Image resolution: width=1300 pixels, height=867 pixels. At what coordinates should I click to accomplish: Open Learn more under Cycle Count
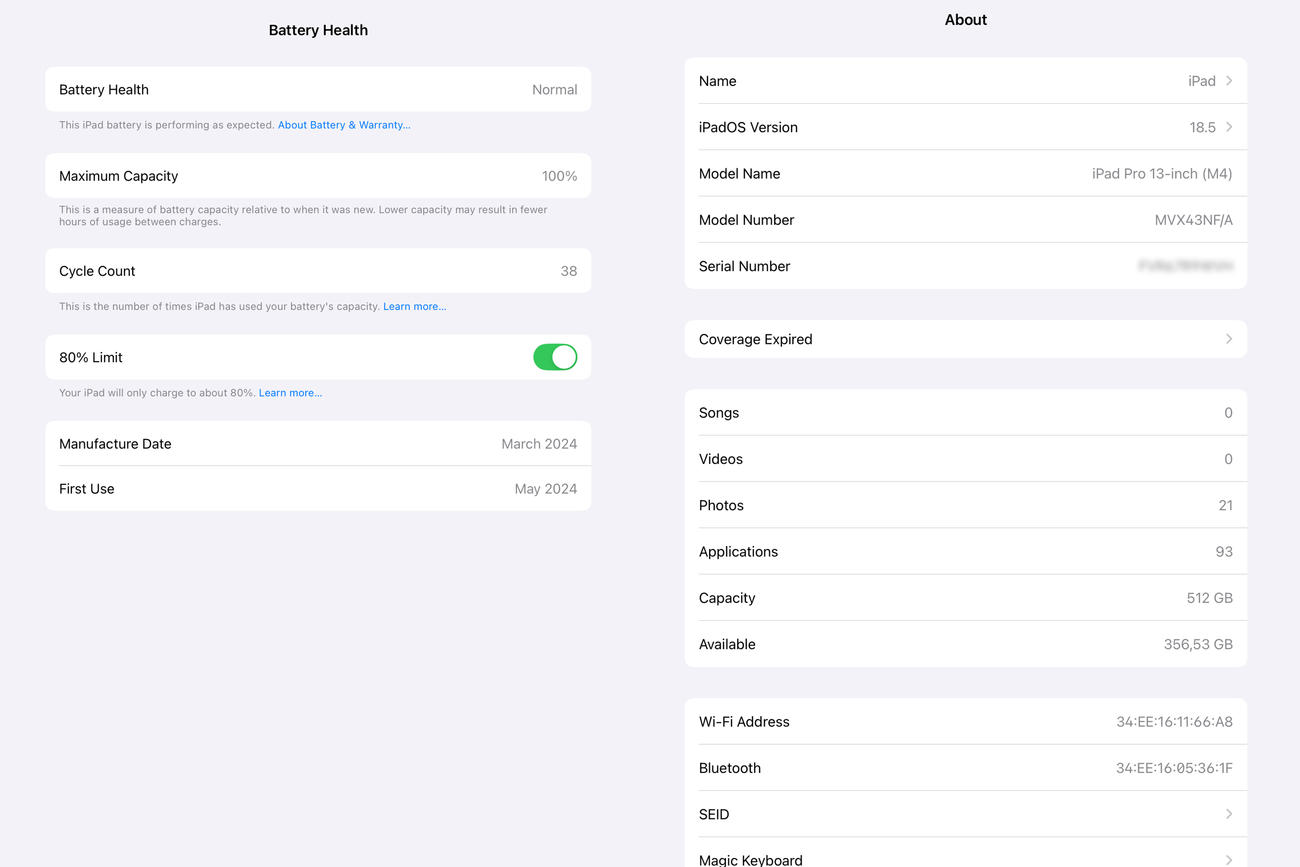point(414,307)
